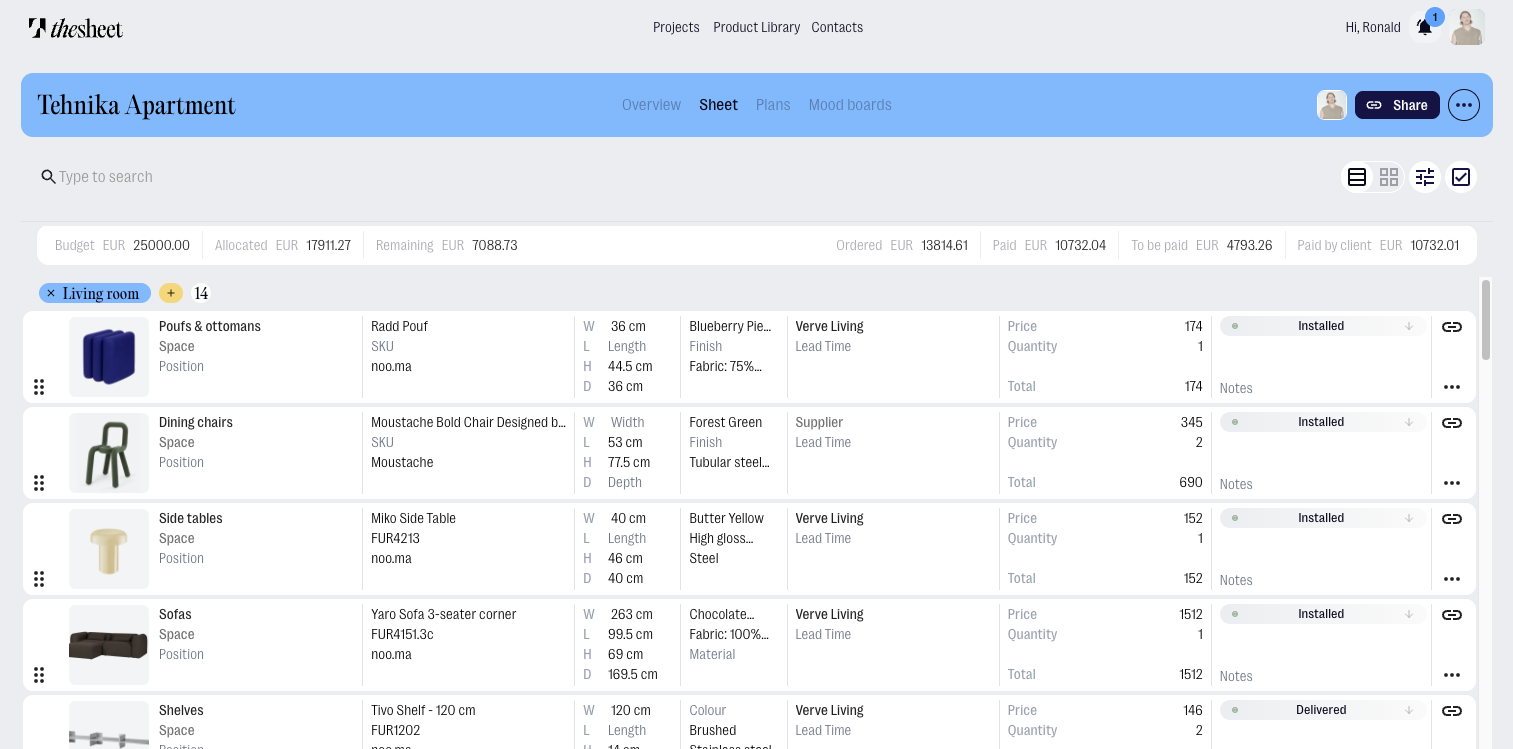Open the filter settings icon
The width and height of the screenshot is (1513, 749).
[1425, 177]
